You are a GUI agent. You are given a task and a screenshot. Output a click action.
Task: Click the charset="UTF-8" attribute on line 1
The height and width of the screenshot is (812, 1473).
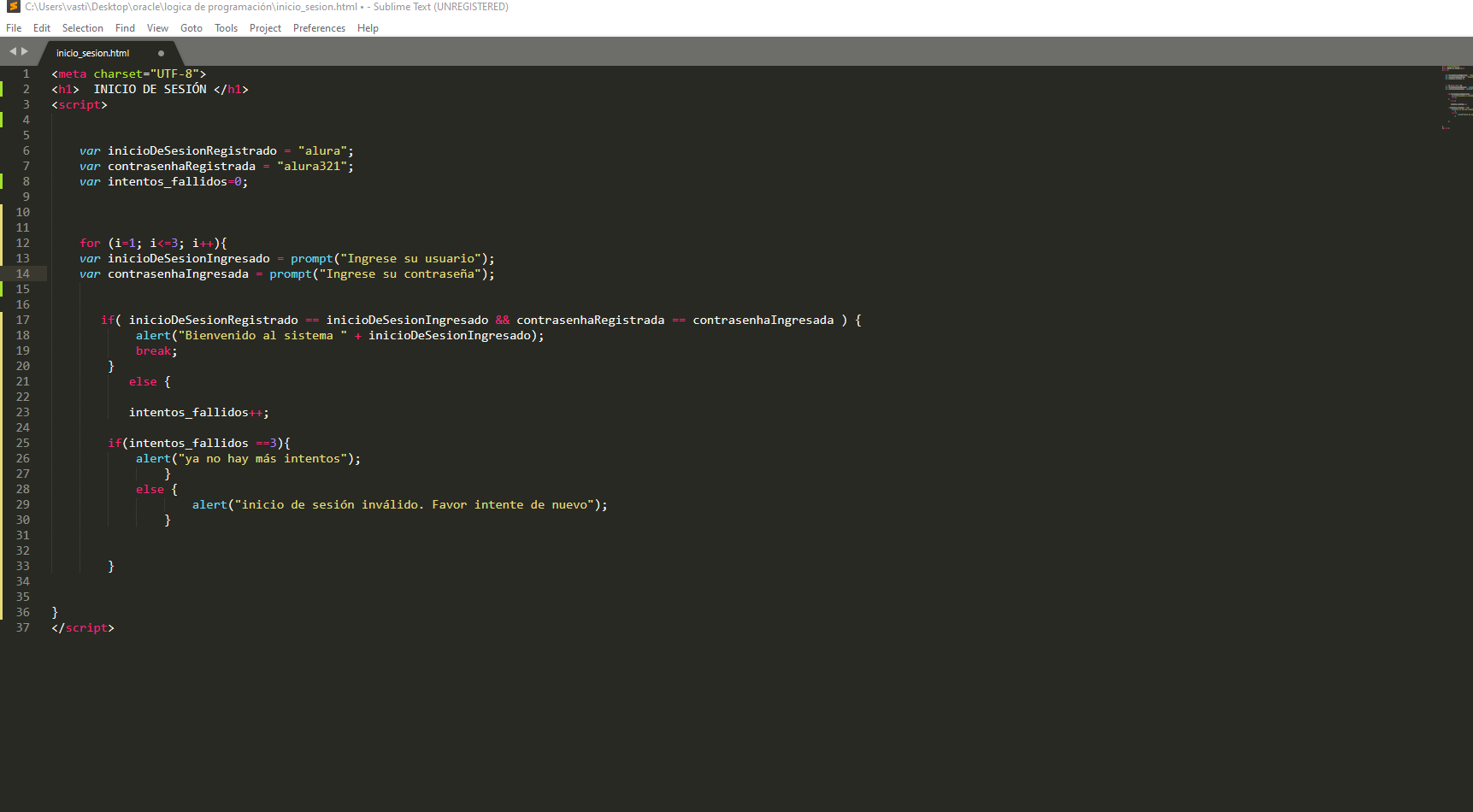146,74
